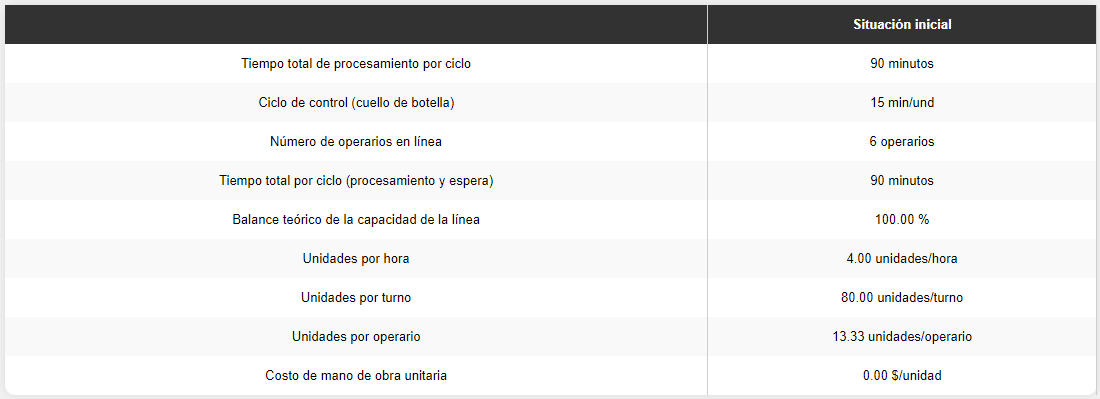Viewport: 1100px width, 399px height.
Task: Select Número de operarios en línea label
Action: point(356,142)
